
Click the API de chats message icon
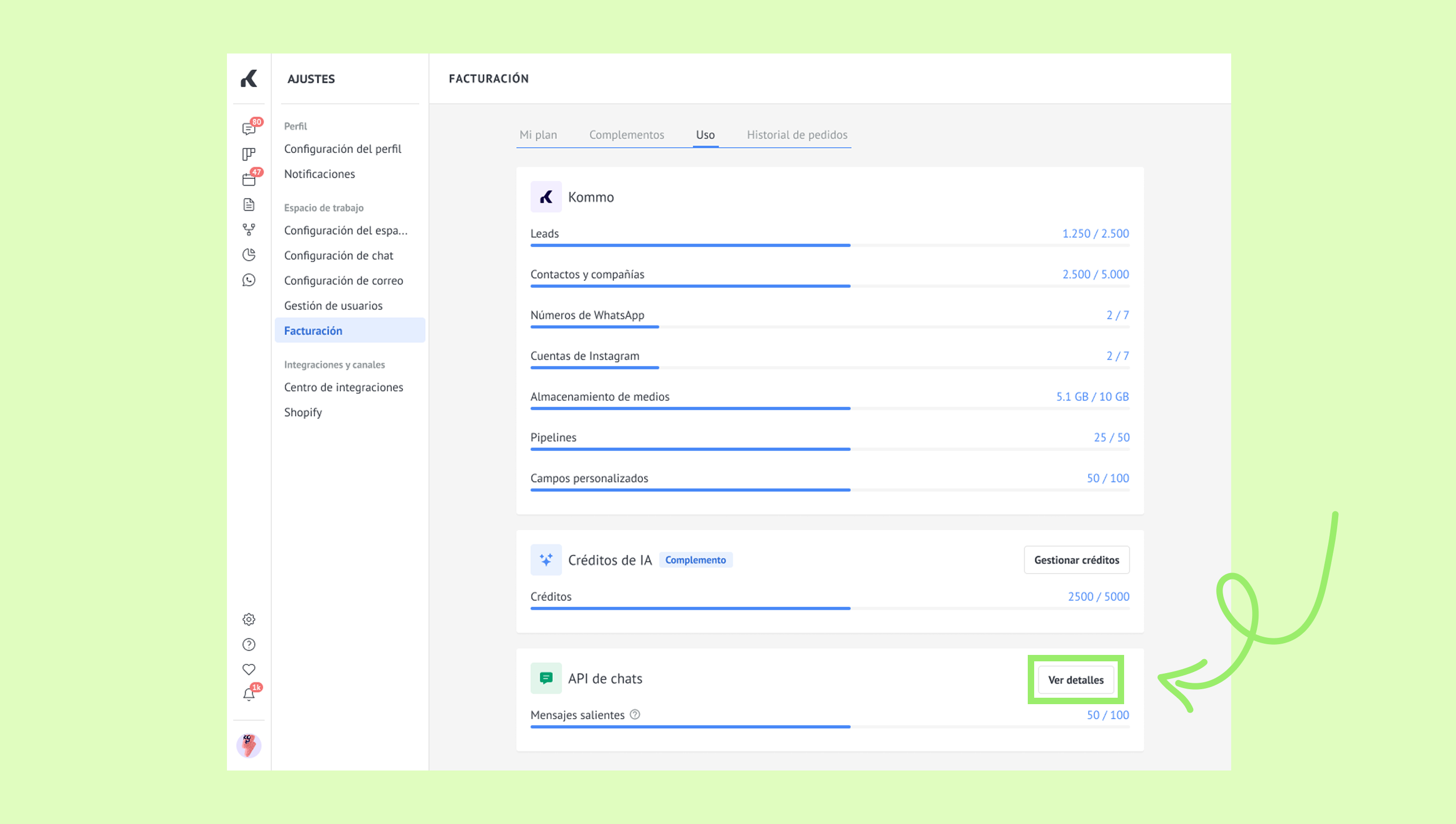pyautogui.click(x=545, y=678)
